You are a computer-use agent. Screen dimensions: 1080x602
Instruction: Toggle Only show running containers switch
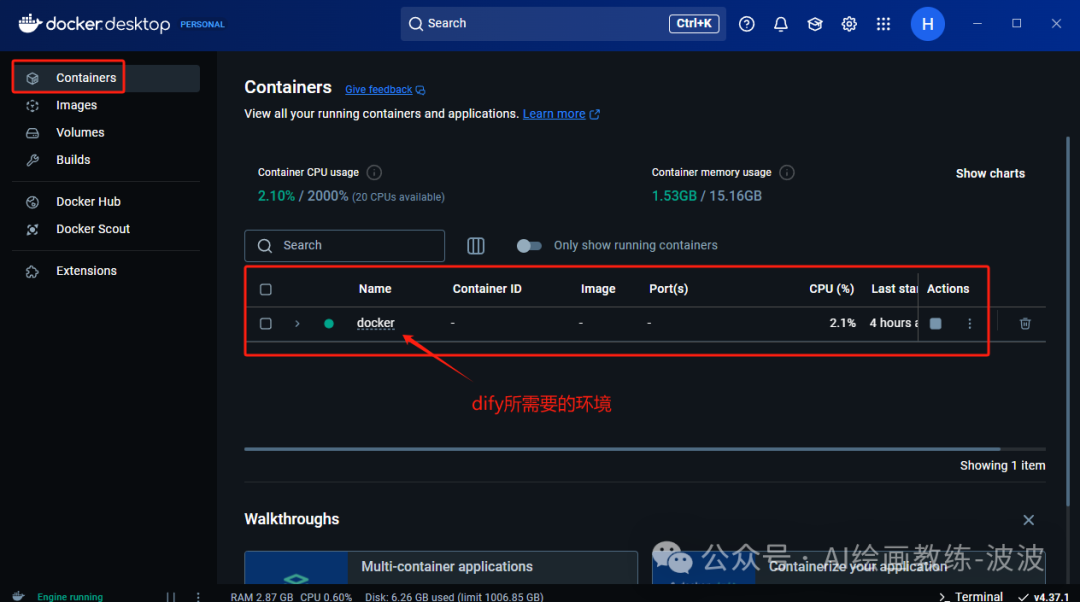tap(529, 246)
